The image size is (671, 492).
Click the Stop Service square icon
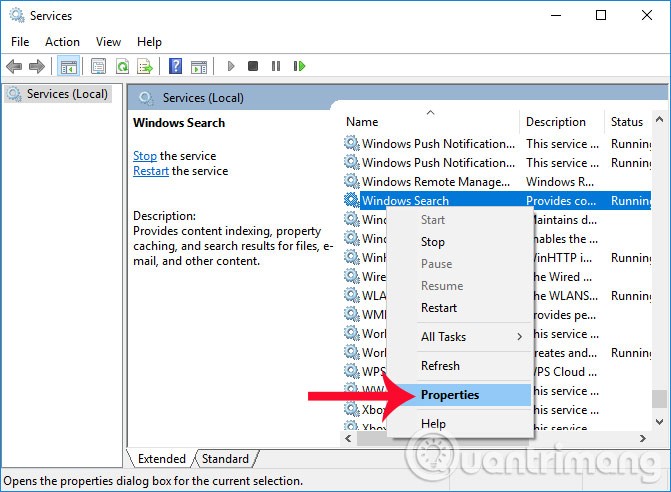253,66
